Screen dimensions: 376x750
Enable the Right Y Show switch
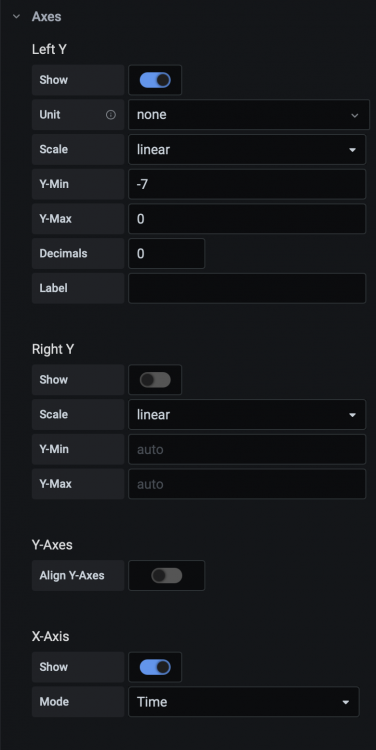pos(155,380)
